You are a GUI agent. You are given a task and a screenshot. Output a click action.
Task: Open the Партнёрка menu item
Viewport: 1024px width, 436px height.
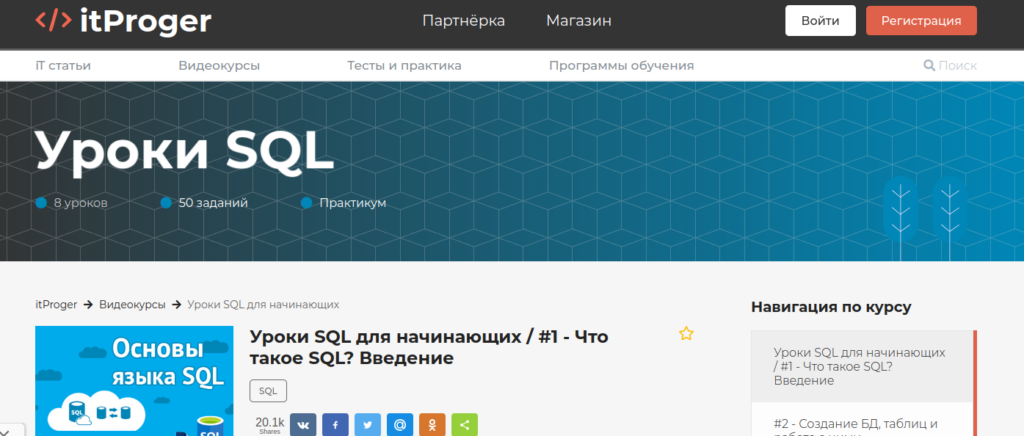463,21
